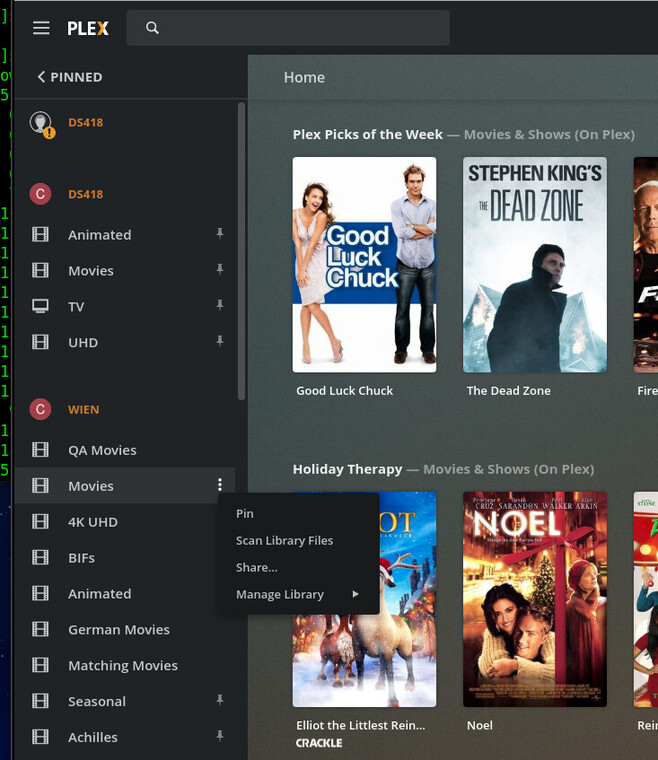This screenshot has height=760, width=658.
Task: Unpin the TV library
Action: point(220,305)
